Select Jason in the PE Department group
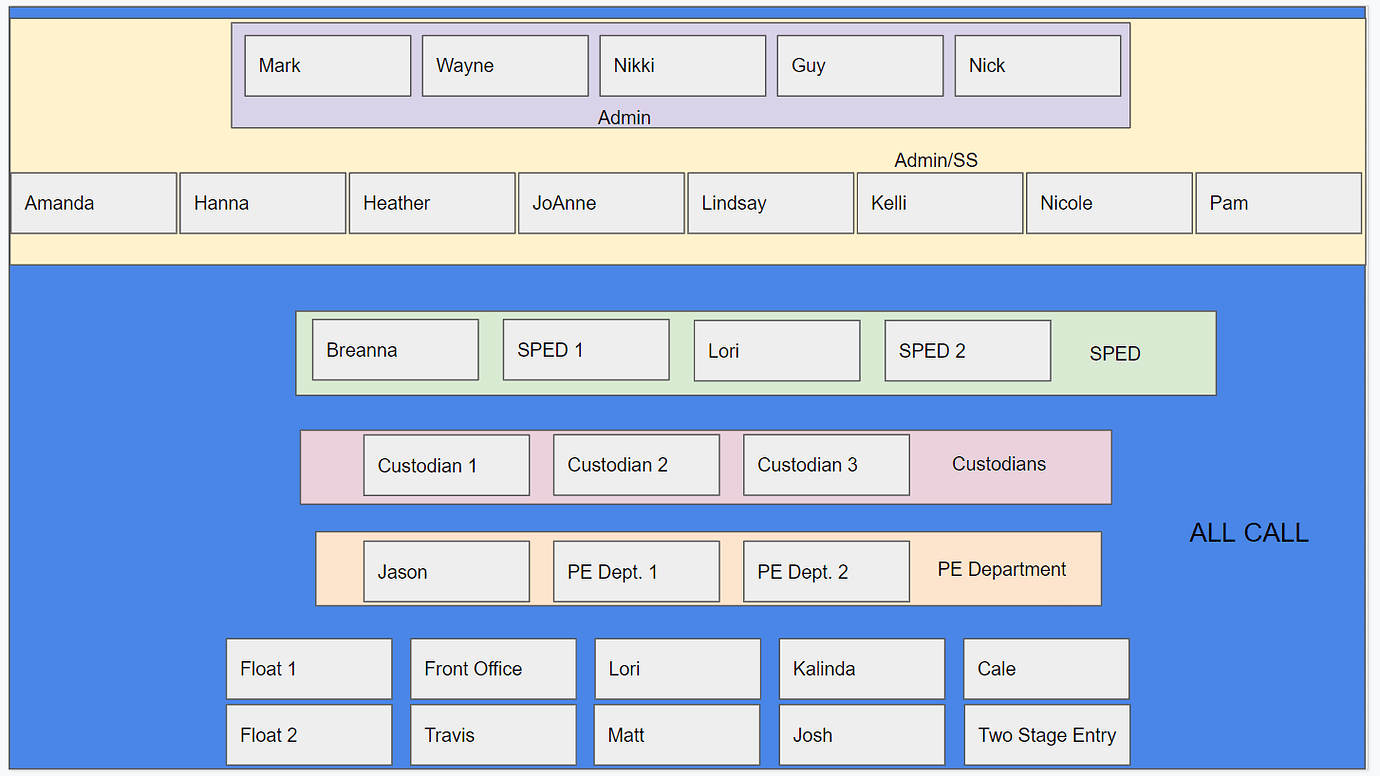Image resolution: width=1380 pixels, height=776 pixels. tap(446, 572)
